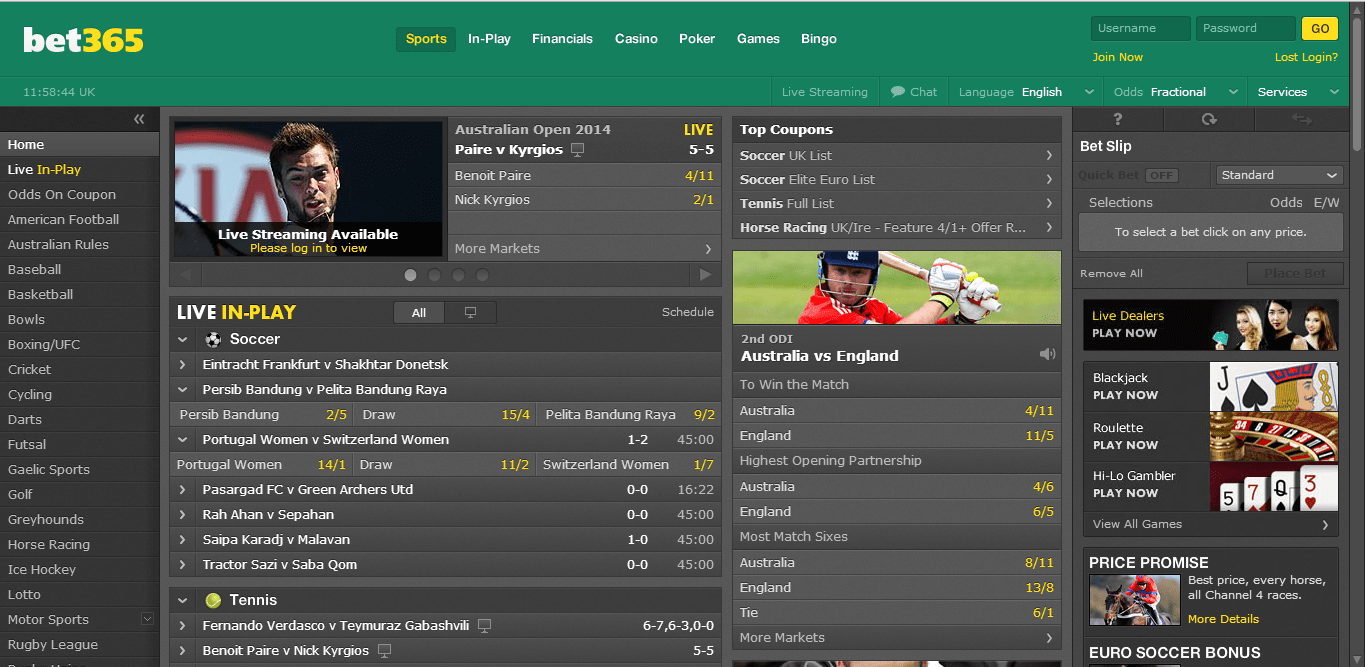Image resolution: width=1365 pixels, height=667 pixels.
Task: Filter Live In-Play by streaming monitor icon
Action: 470,313
